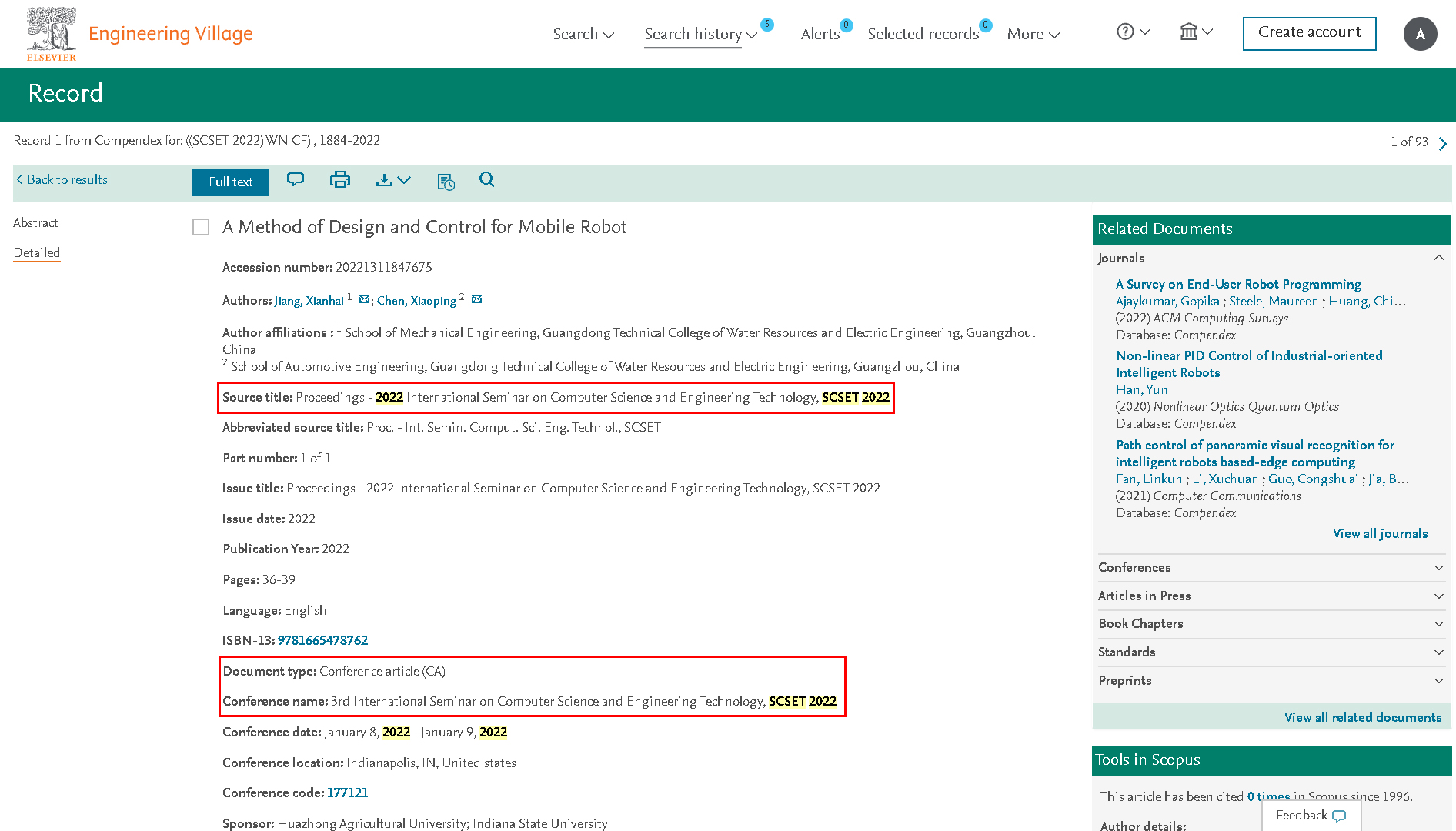The width and height of the screenshot is (1456, 831).
Task: Click related author Guo, Congshuai
Action: [x=1313, y=479]
